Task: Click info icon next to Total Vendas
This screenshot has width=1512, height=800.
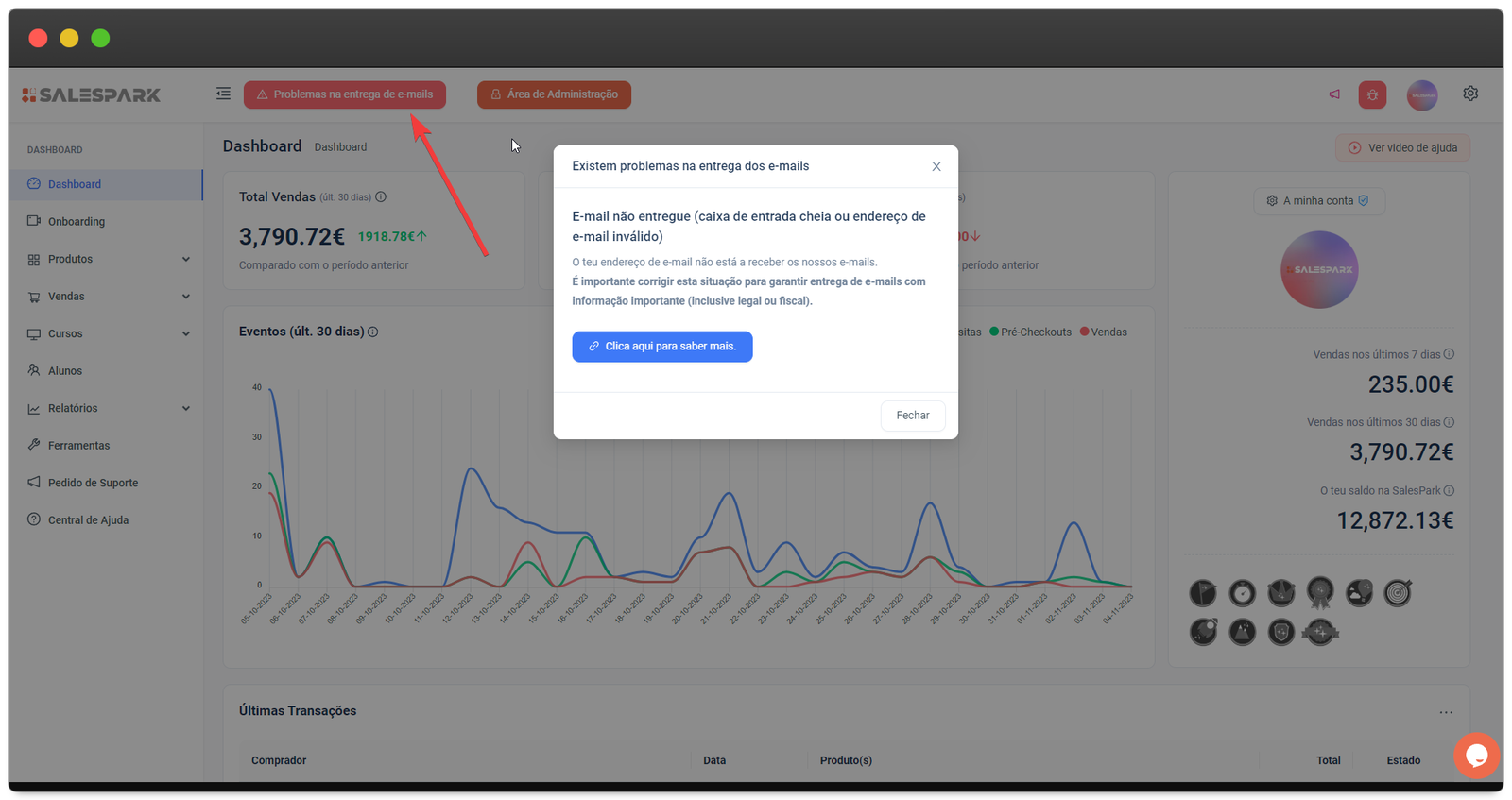Action: [381, 197]
